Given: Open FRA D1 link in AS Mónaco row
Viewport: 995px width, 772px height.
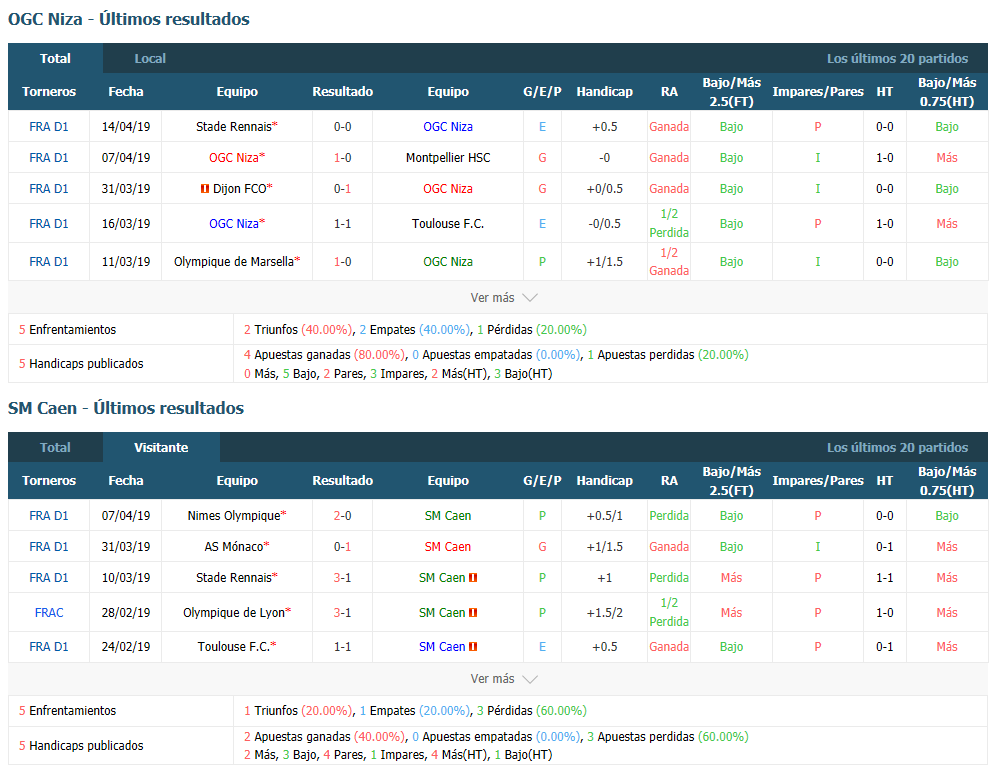Looking at the screenshot, I should click(x=49, y=547).
